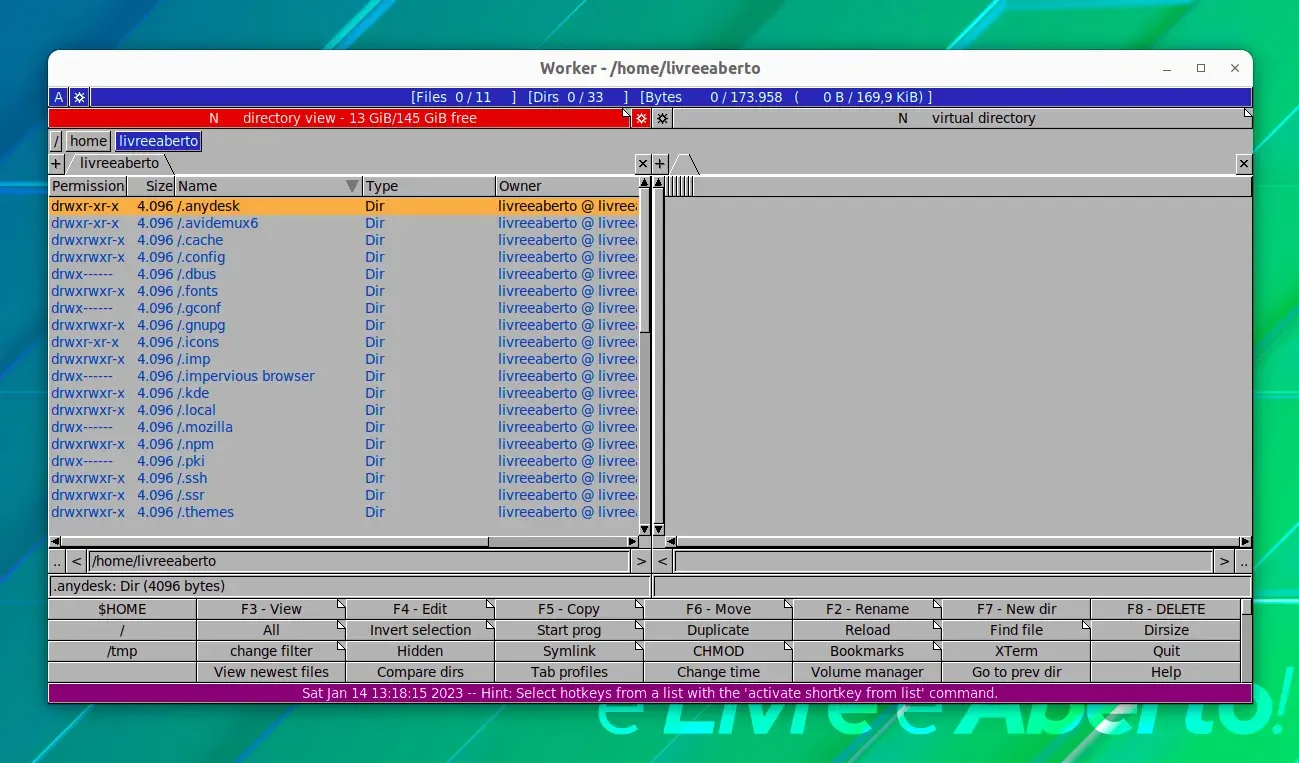The height and width of the screenshot is (763, 1299).
Task: Open left path history forward arrow
Action: (x=641, y=561)
